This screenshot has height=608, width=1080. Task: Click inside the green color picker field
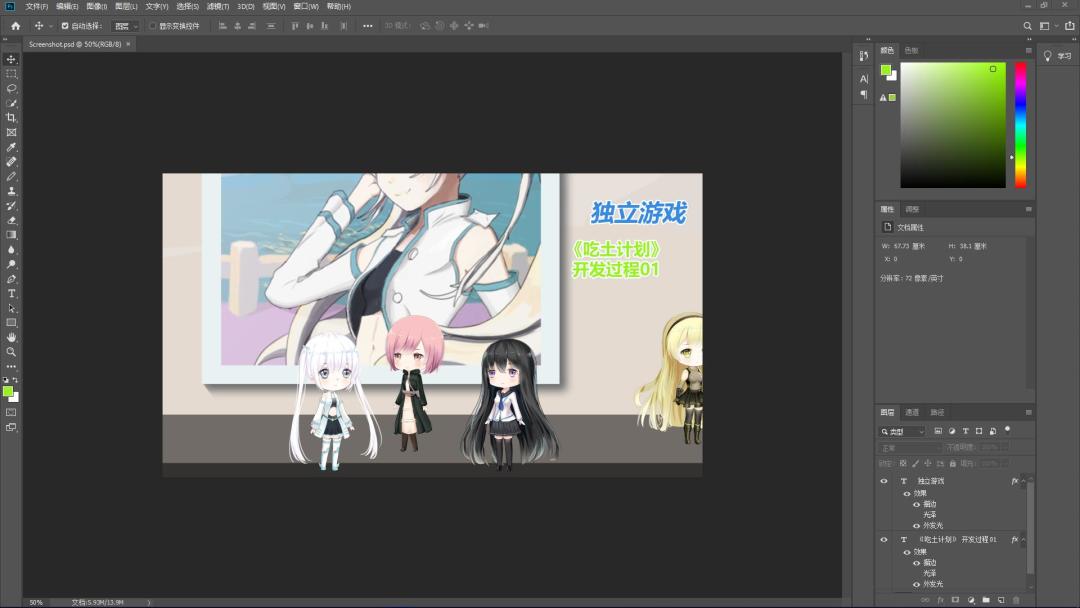click(x=953, y=125)
